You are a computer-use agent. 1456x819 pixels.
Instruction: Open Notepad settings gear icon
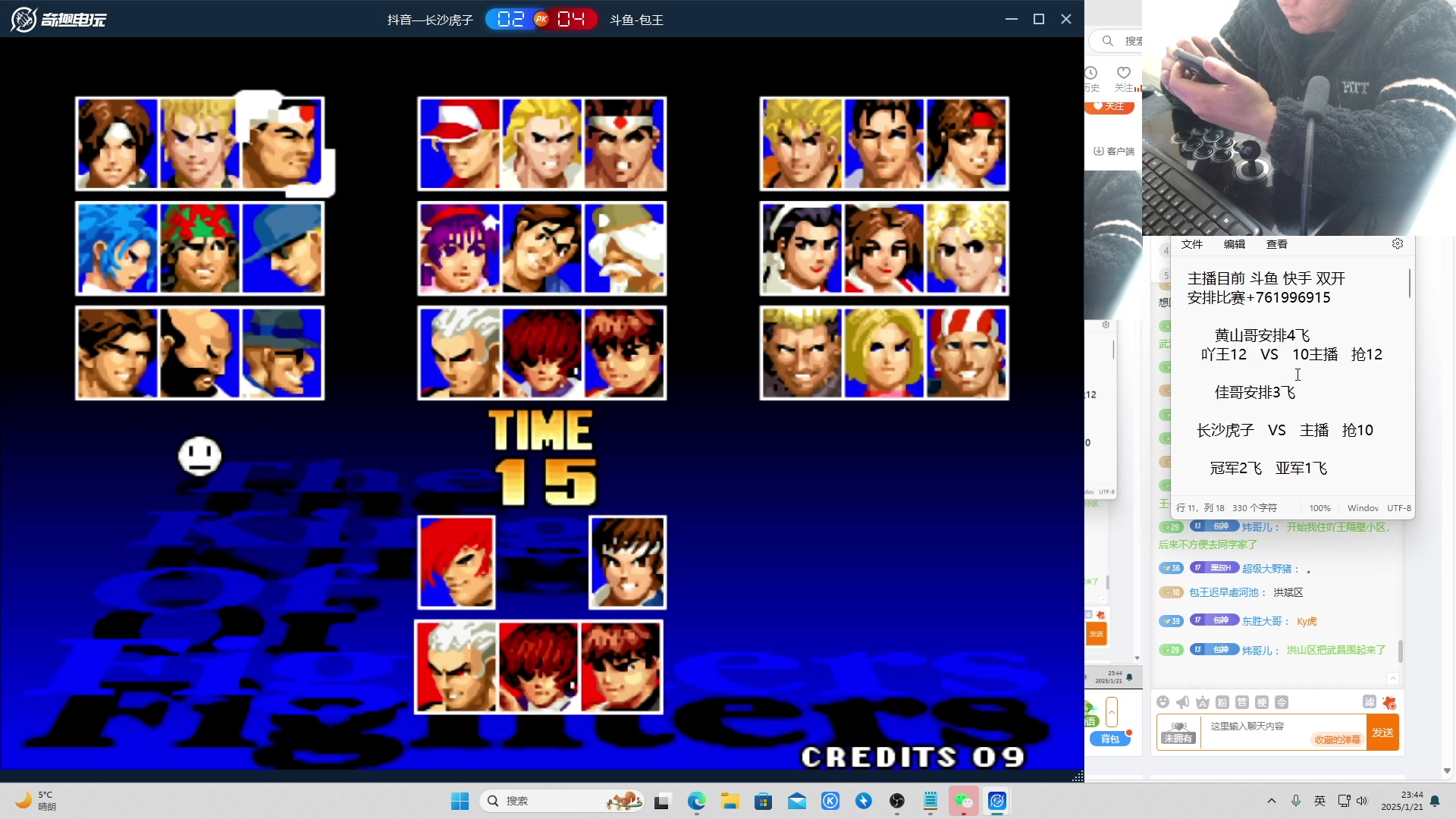(x=1398, y=243)
